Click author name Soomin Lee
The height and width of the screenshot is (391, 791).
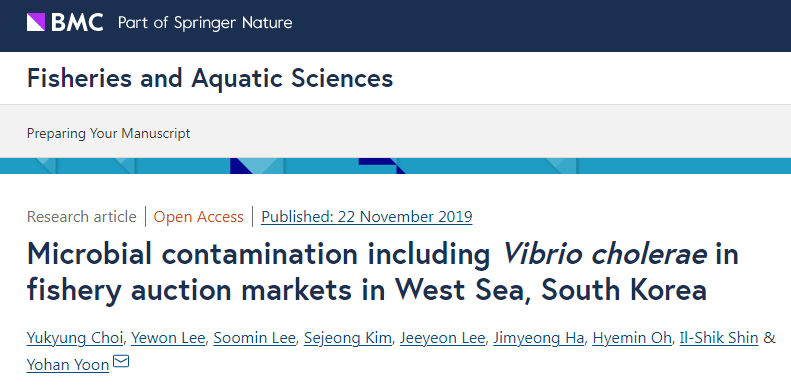coord(254,338)
